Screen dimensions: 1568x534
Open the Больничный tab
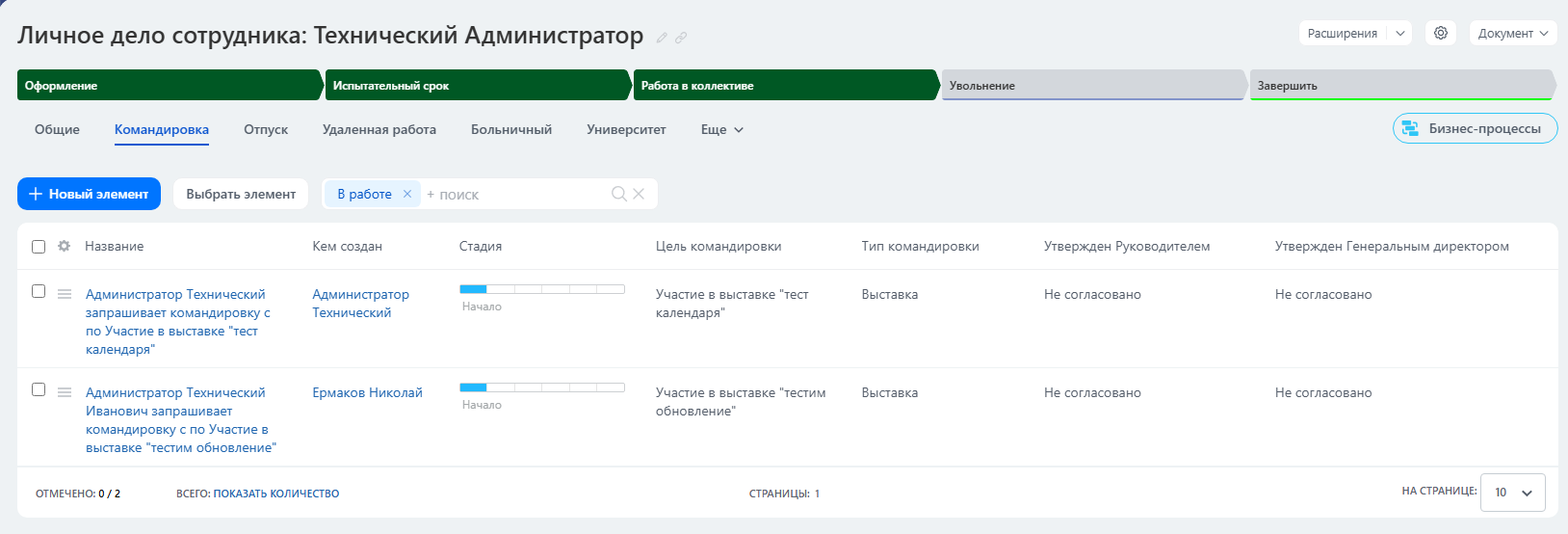coord(511,129)
